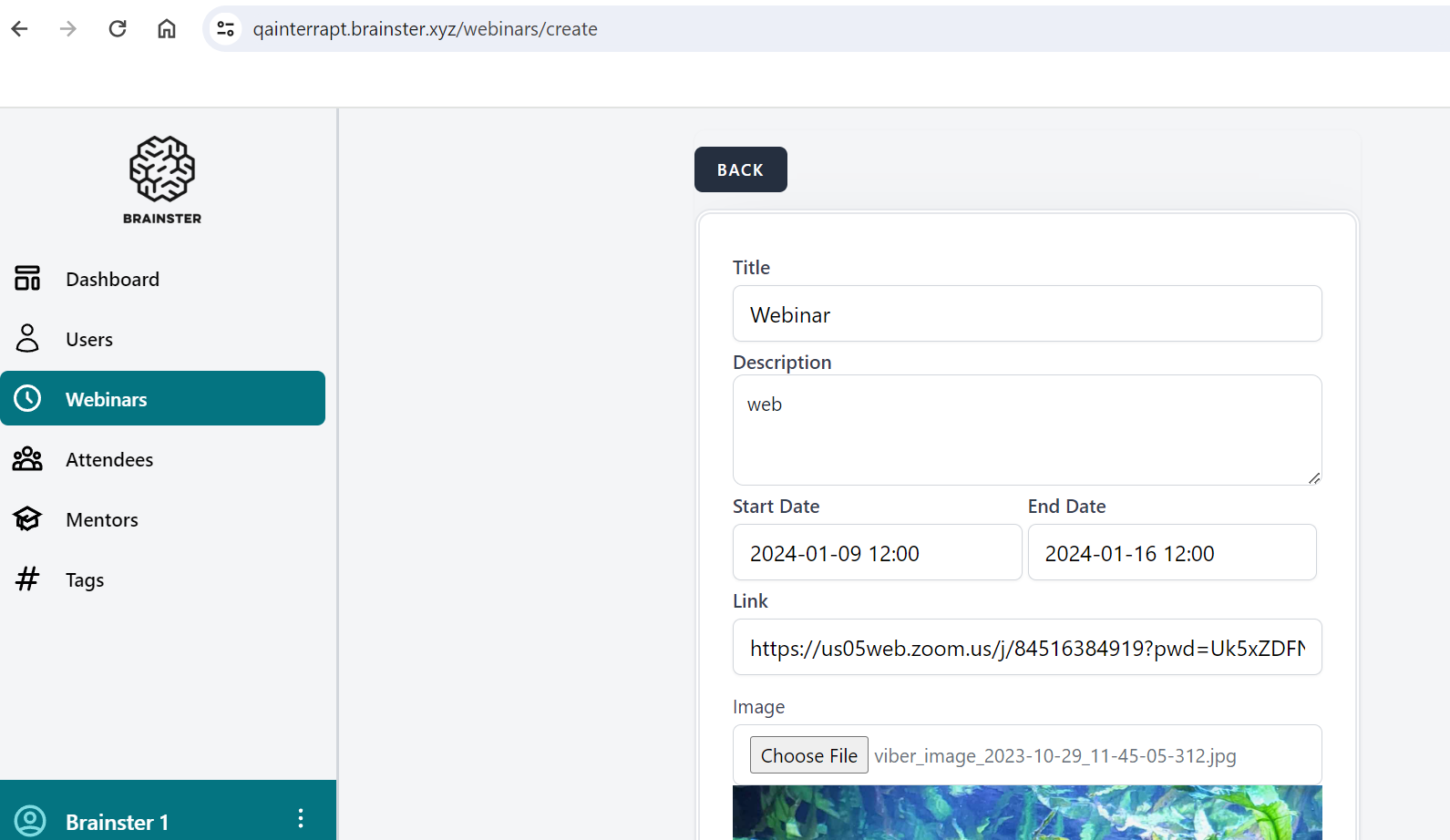Click the Attendees group icon
The image size is (1450, 840).
tap(27, 459)
